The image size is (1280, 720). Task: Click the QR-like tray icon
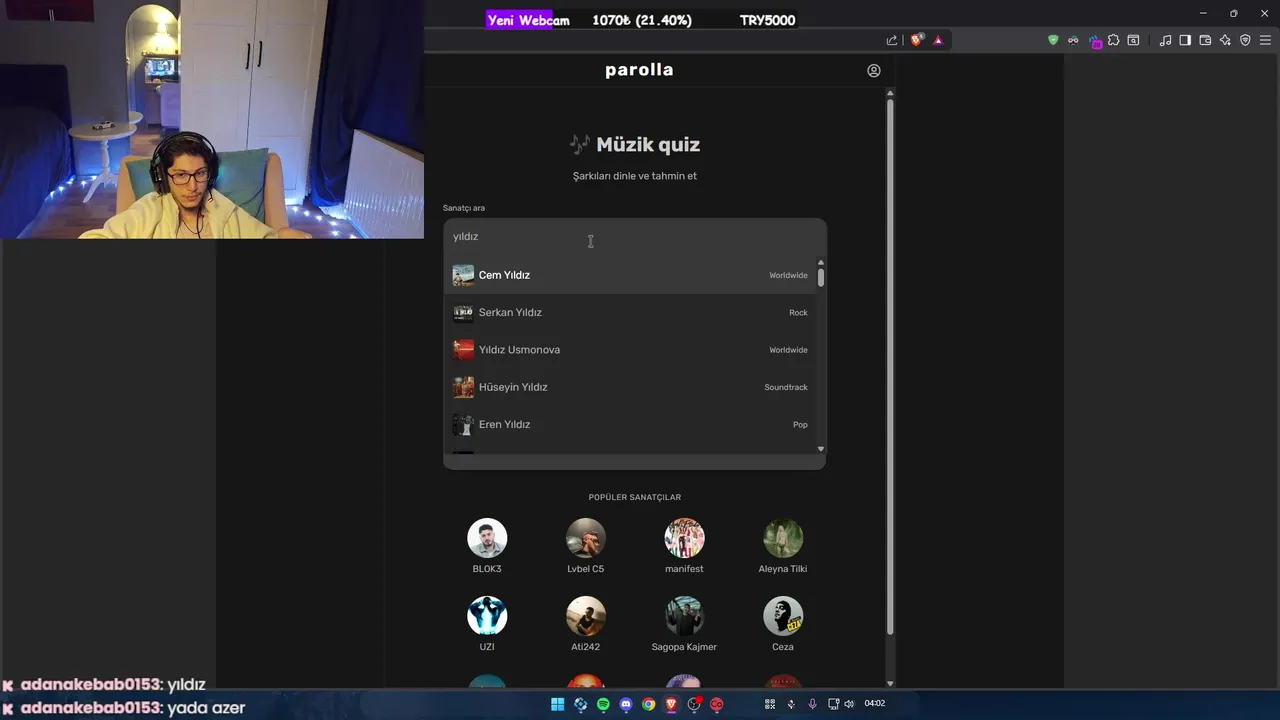pos(770,704)
